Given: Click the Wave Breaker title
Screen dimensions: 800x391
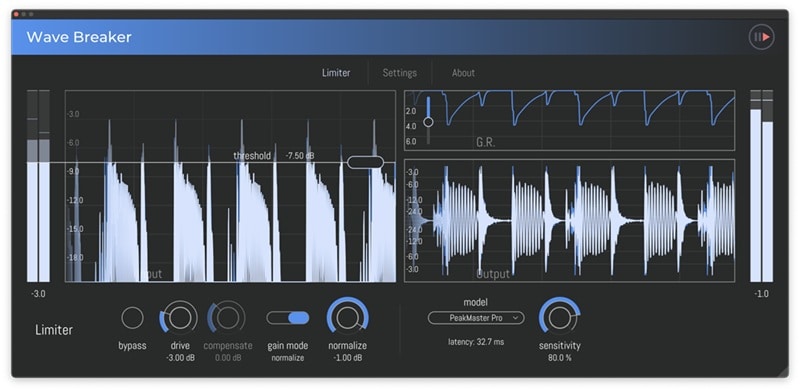Looking at the screenshot, I should pyautogui.click(x=79, y=37).
